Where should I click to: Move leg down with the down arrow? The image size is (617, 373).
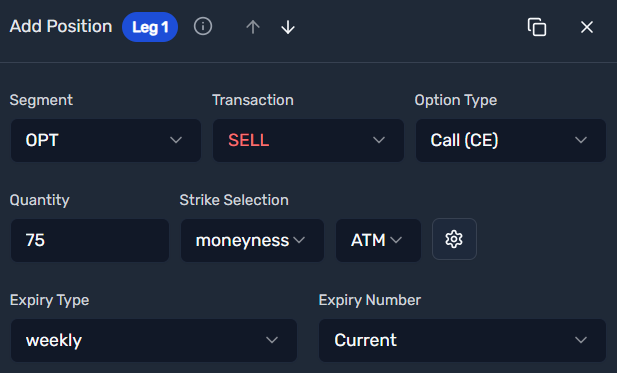tap(288, 27)
